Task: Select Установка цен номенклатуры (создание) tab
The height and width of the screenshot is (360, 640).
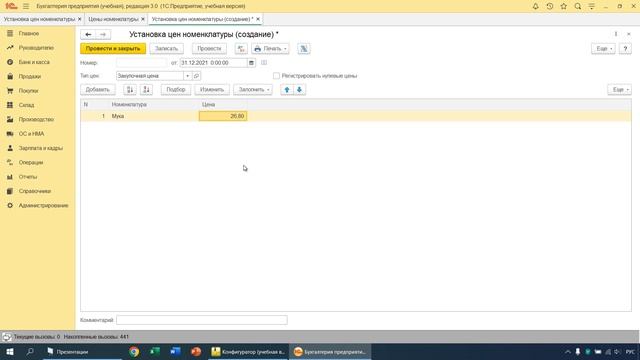Action: click(202, 19)
